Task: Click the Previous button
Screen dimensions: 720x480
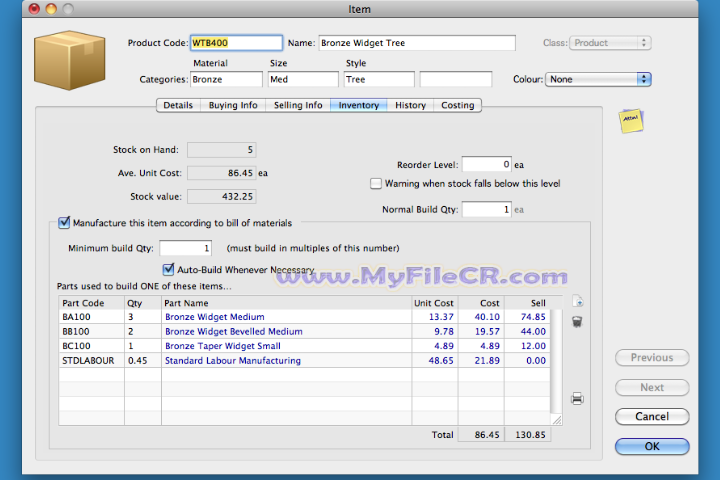Action: [x=652, y=357]
